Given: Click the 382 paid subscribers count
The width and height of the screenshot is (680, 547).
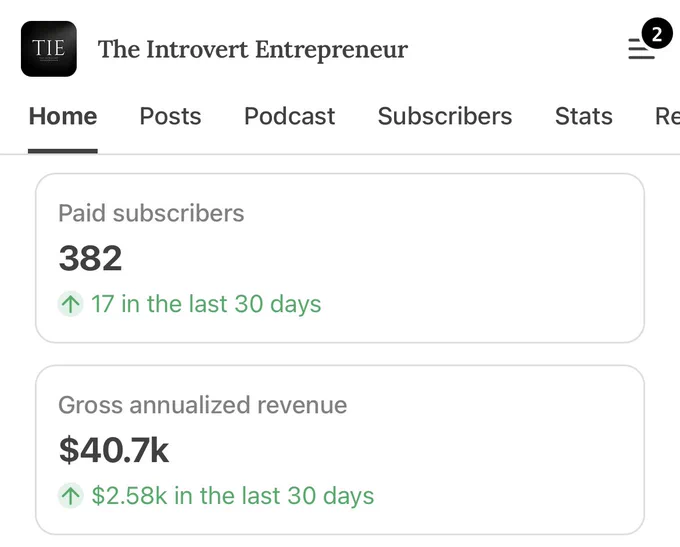Looking at the screenshot, I should point(90,258).
